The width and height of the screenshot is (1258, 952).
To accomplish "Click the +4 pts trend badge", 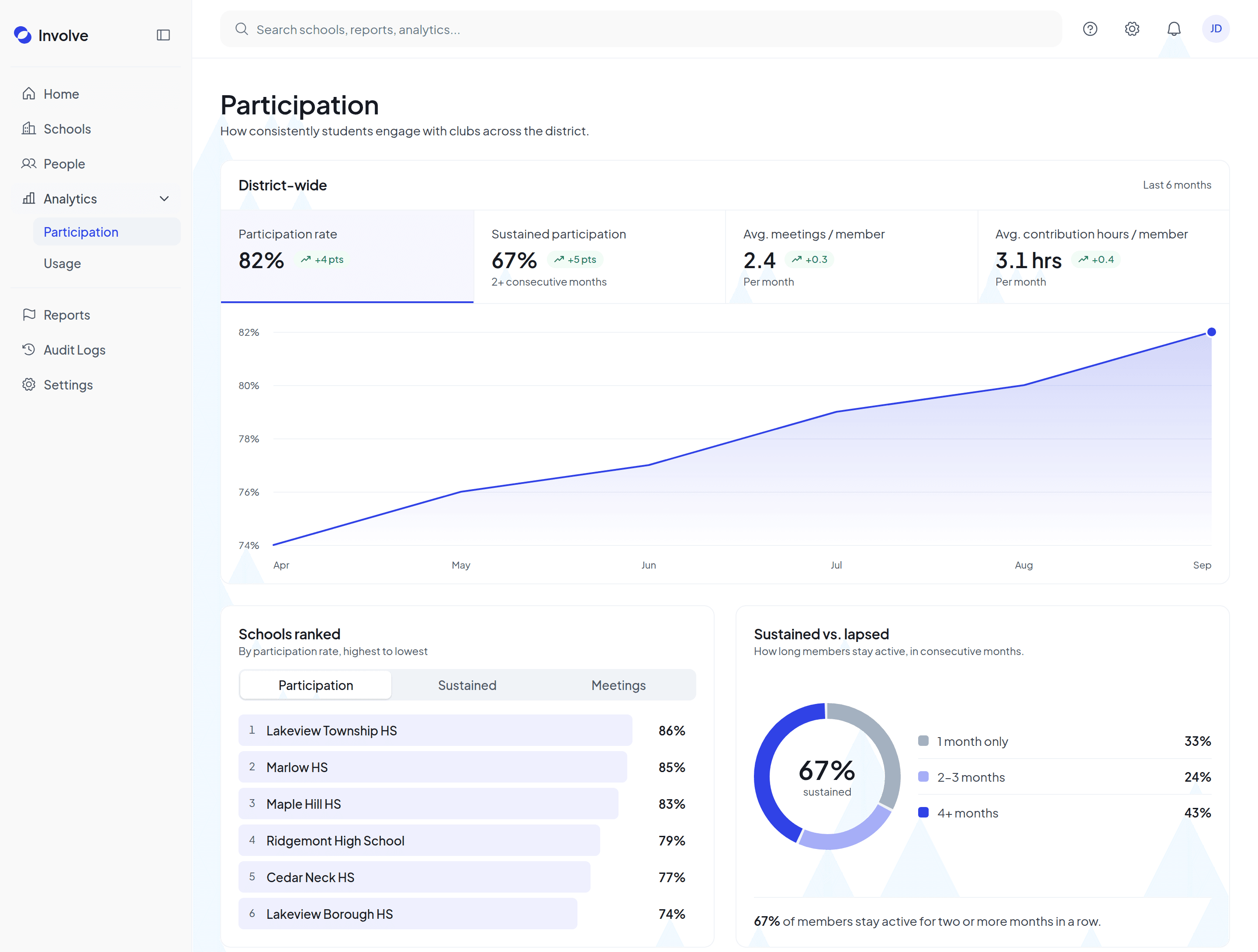I will [x=322, y=259].
